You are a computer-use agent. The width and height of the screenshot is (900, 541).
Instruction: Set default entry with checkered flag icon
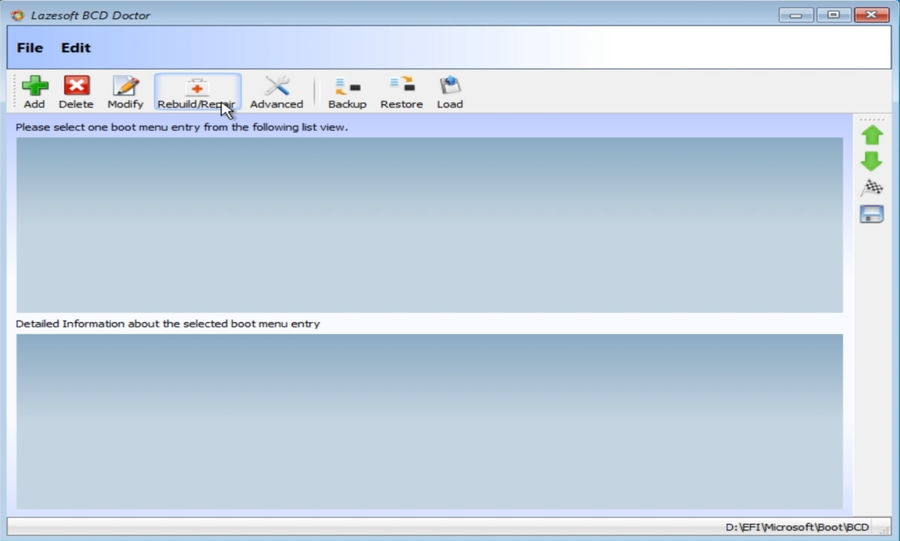tap(871, 188)
